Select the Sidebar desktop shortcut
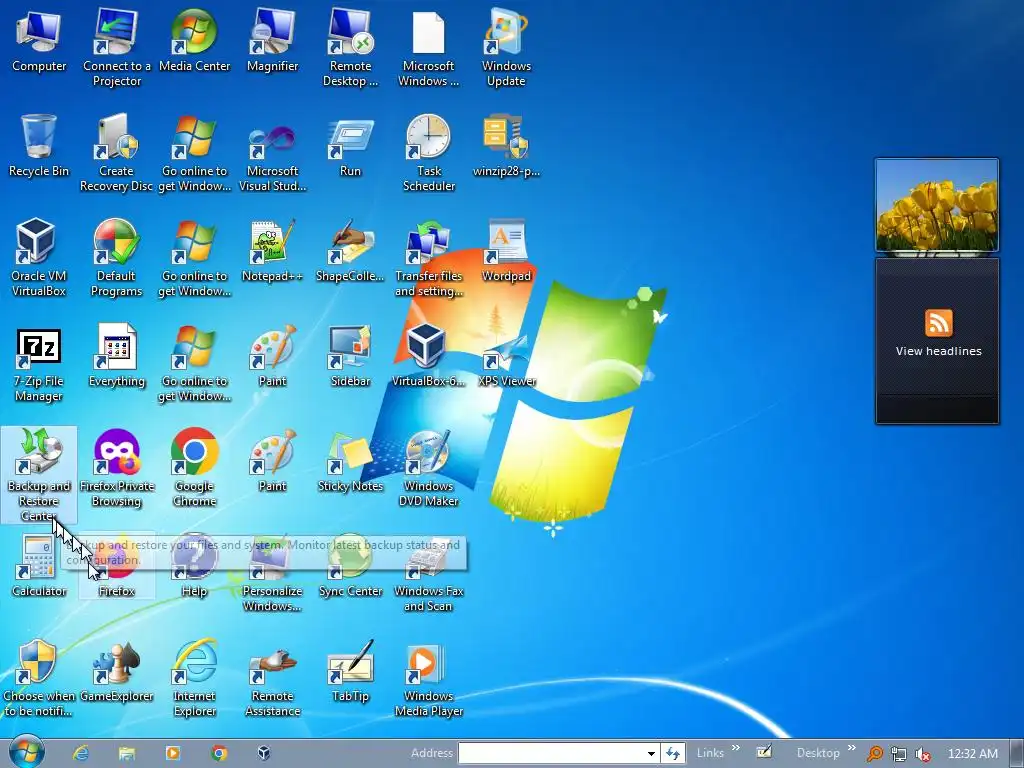The image size is (1024, 768). 350,356
